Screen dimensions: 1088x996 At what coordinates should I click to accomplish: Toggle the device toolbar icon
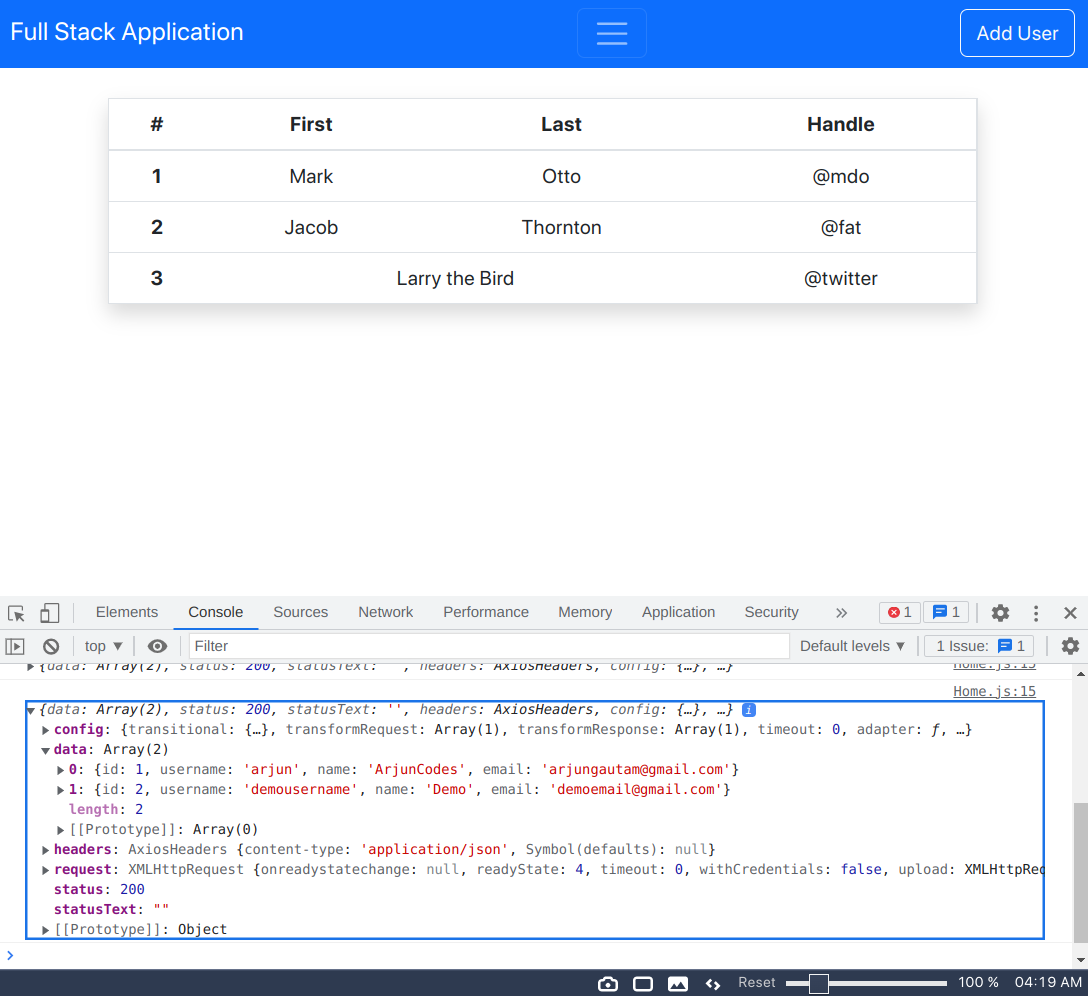(49, 613)
